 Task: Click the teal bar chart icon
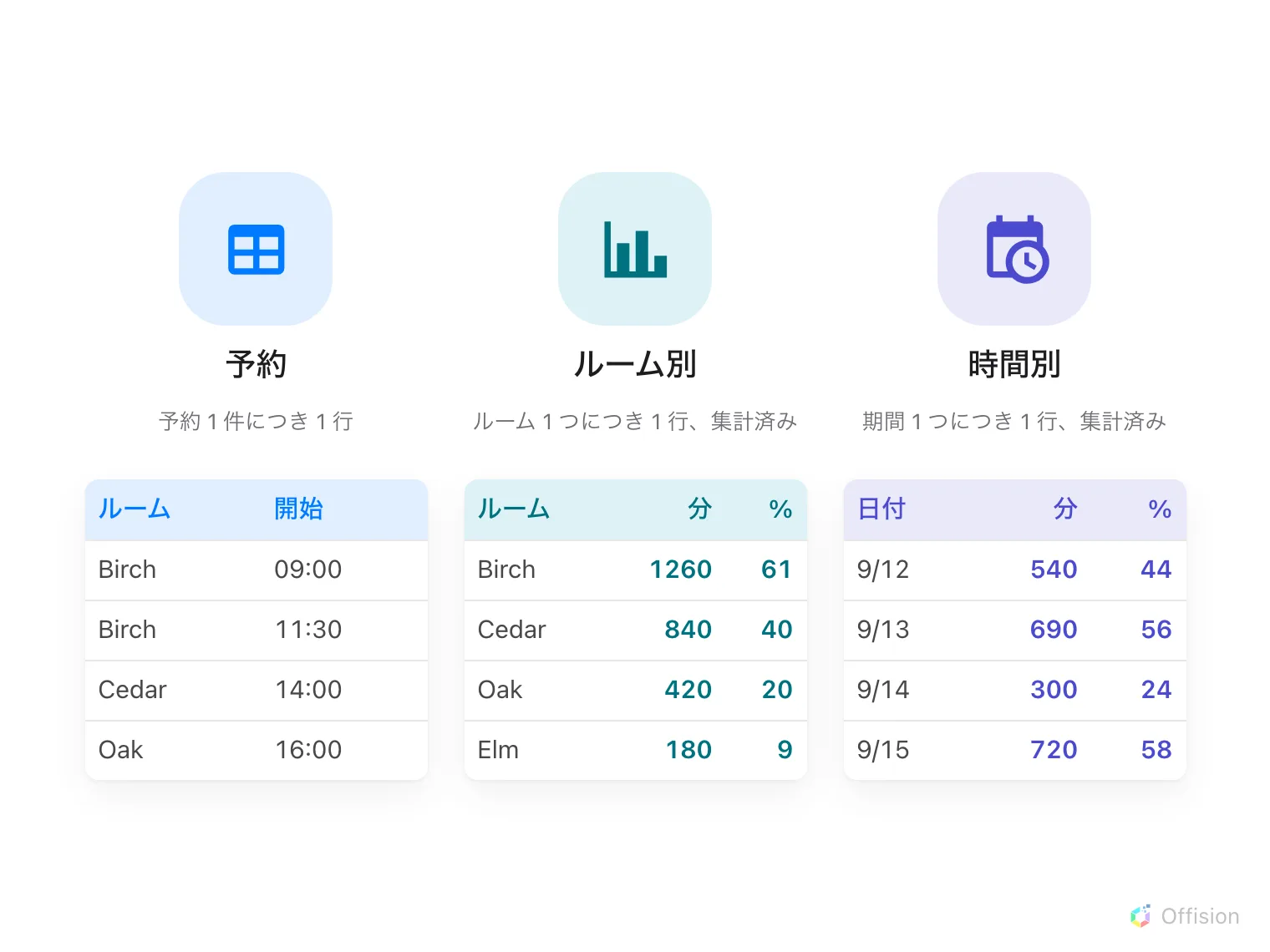(635, 249)
